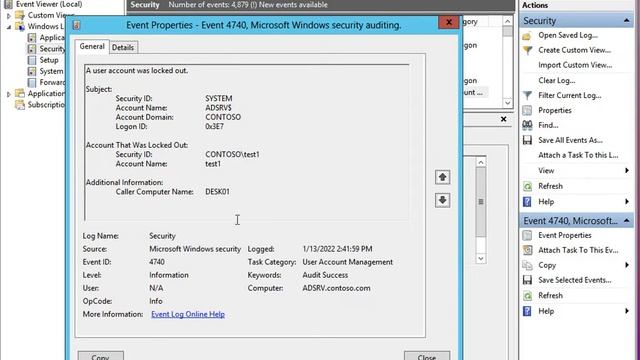Click the Properties icon under Security actions

pos(527,111)
